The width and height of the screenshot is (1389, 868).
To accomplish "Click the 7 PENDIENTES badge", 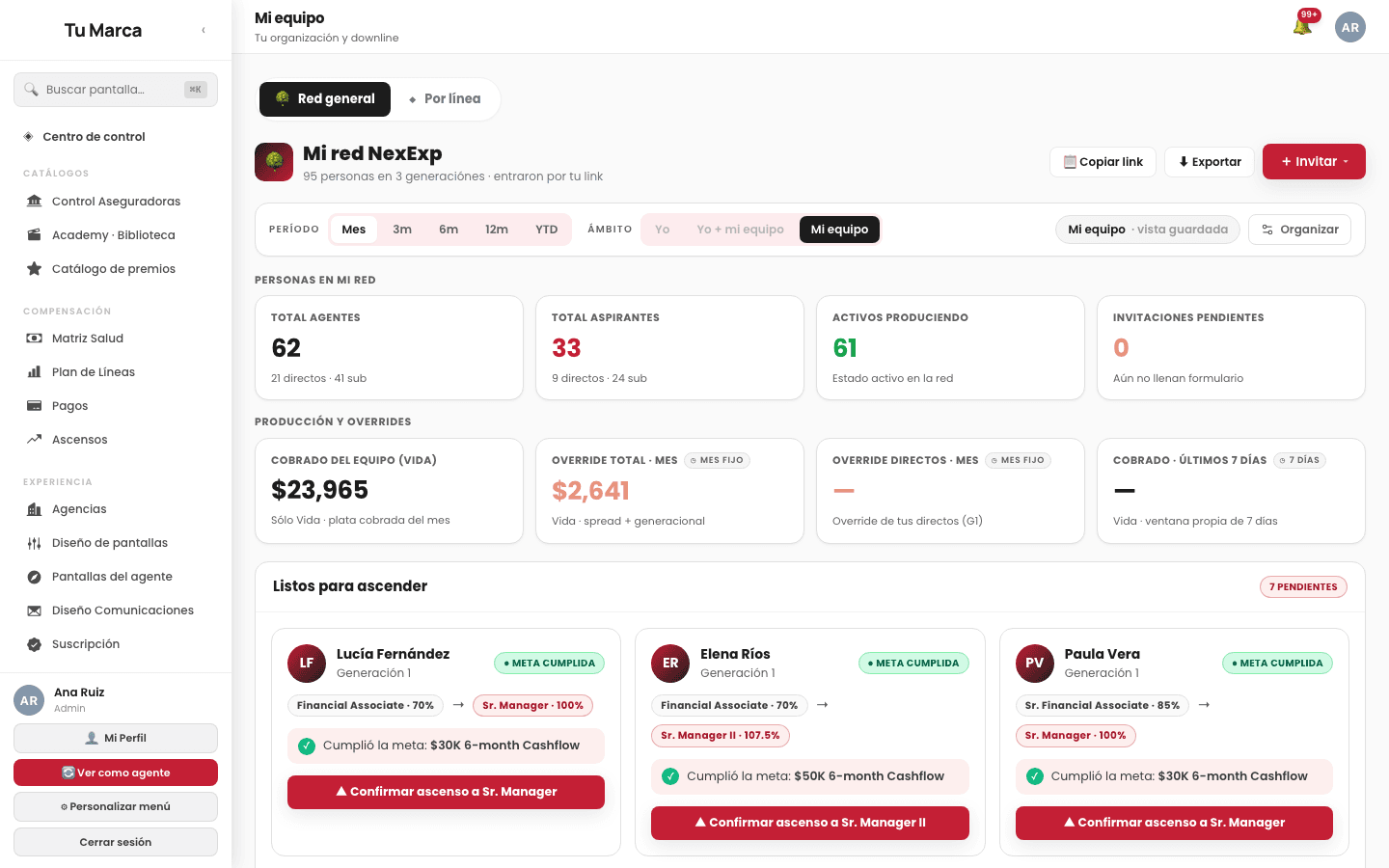I will [x=1303, y=586].
